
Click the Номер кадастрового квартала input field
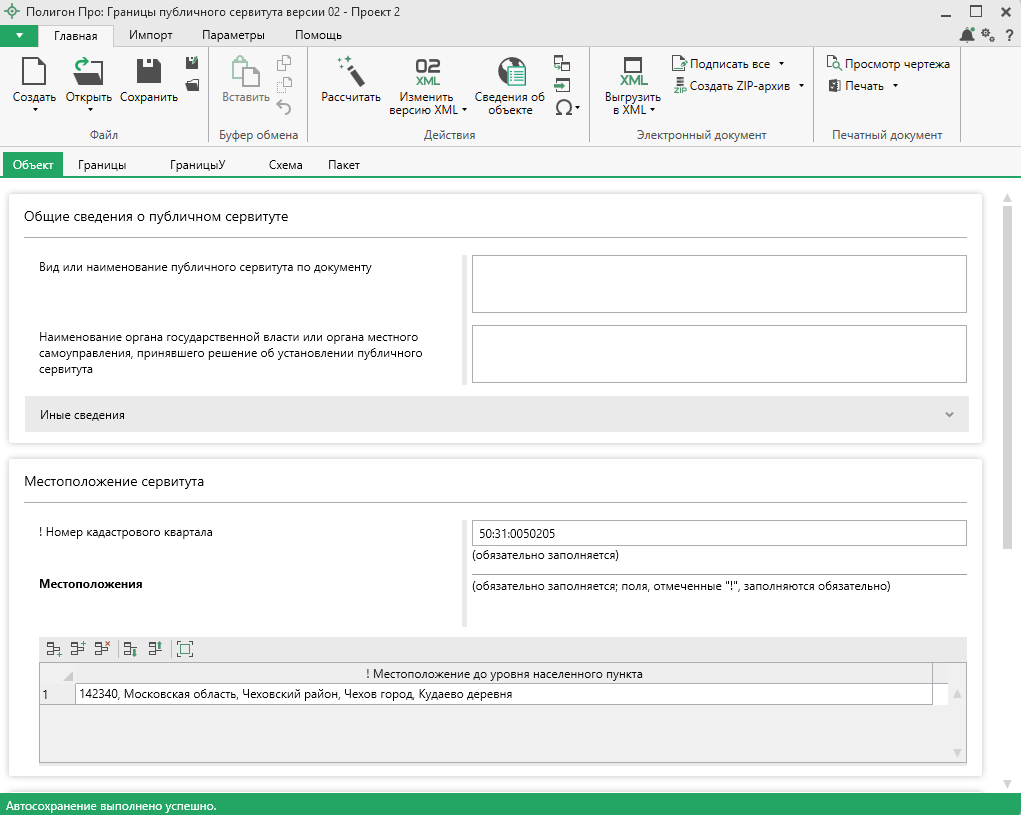[x=718, y=534]
